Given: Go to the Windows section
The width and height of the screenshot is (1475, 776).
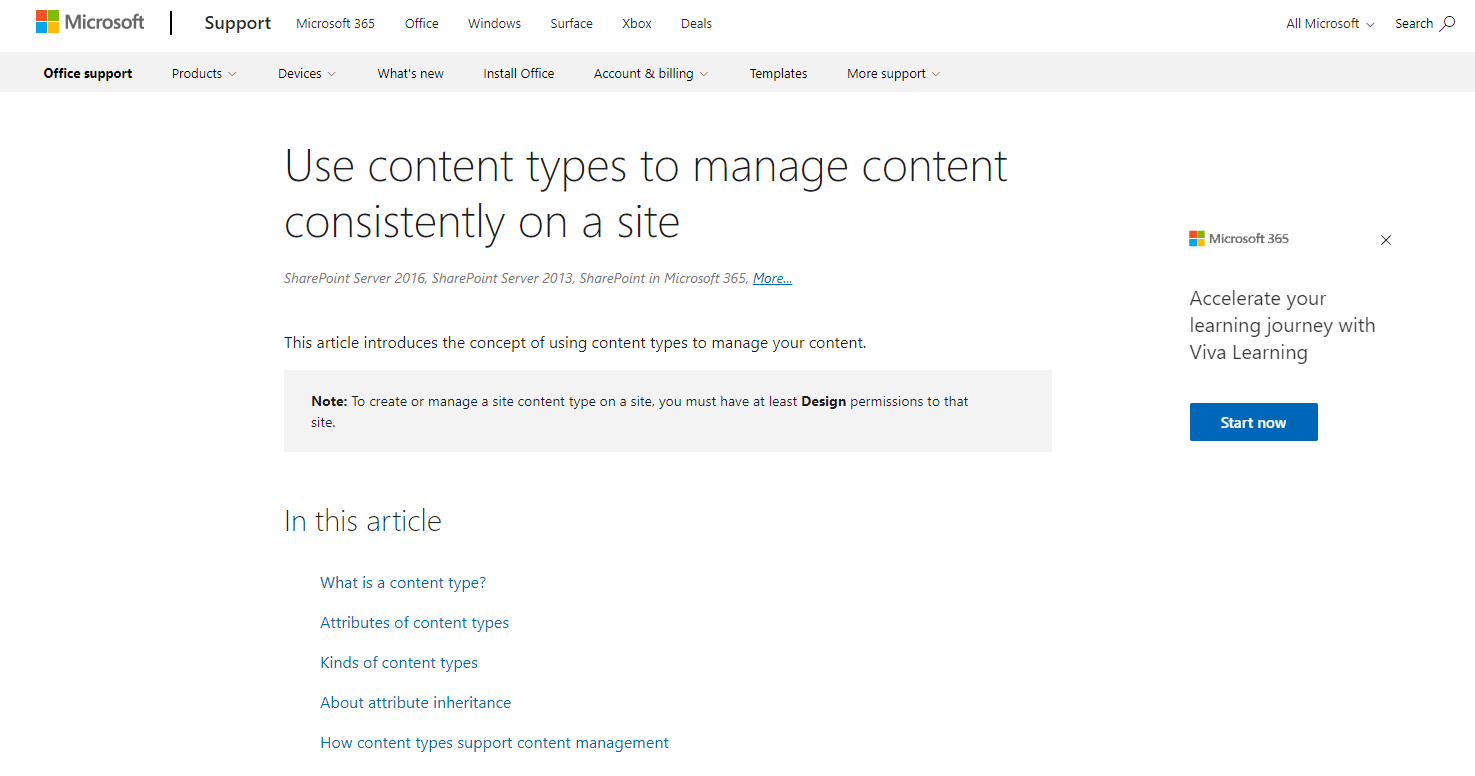Looking at the screenshot, I should tap(494, 22).
